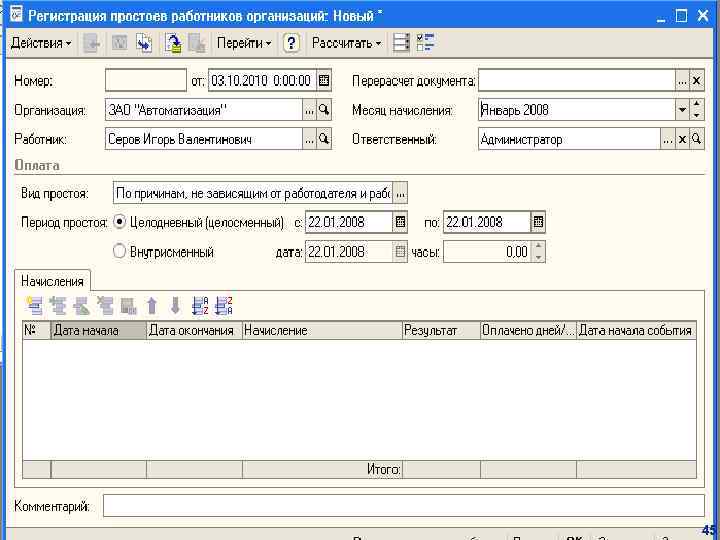The width and height of the screenshot is (720, 540).
Task: Click the copy row icon in Начисления toolbar
Action: pyautogui.click(x=58, y=306)
